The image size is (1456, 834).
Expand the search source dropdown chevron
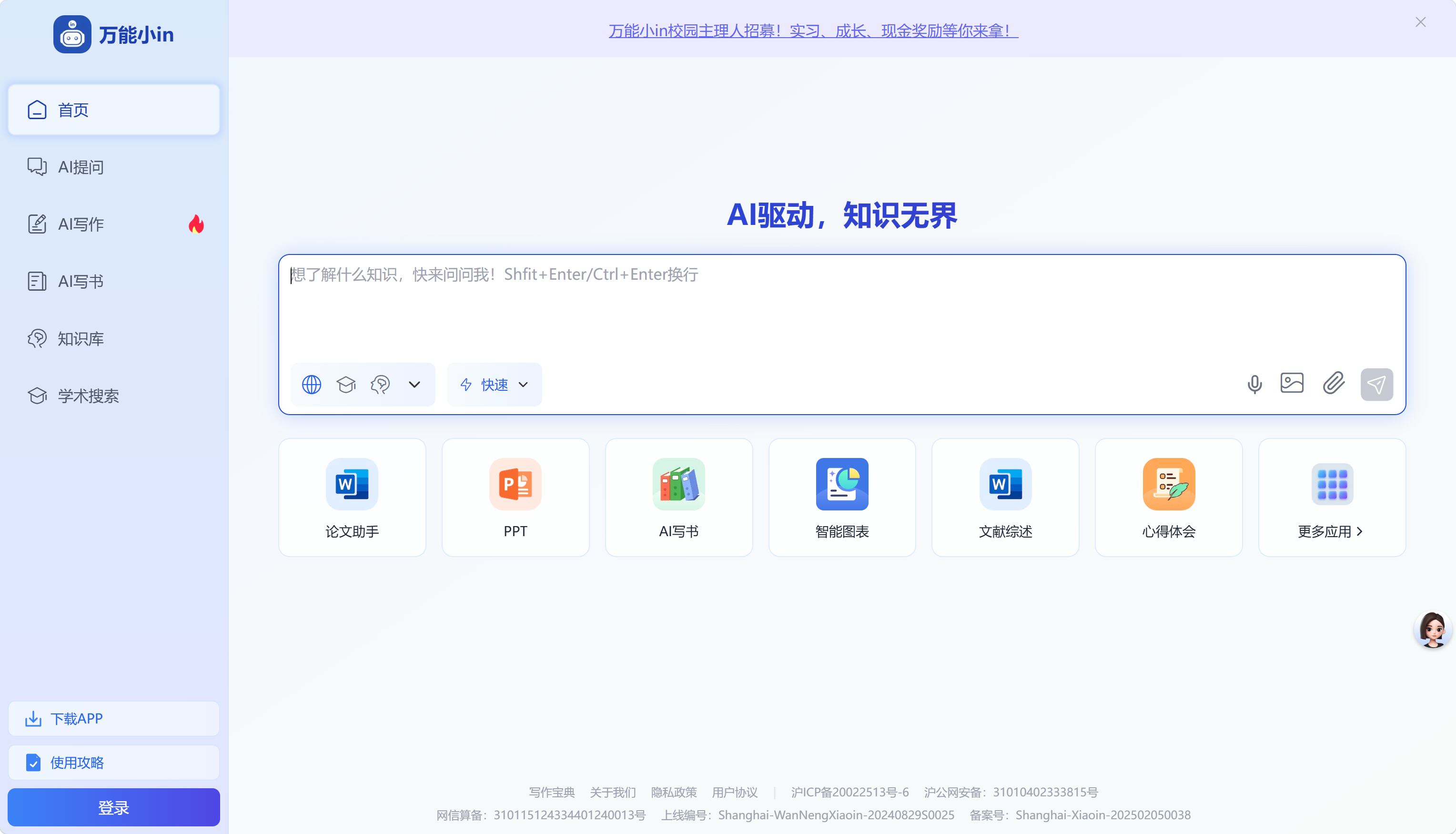tap(415, 384)
